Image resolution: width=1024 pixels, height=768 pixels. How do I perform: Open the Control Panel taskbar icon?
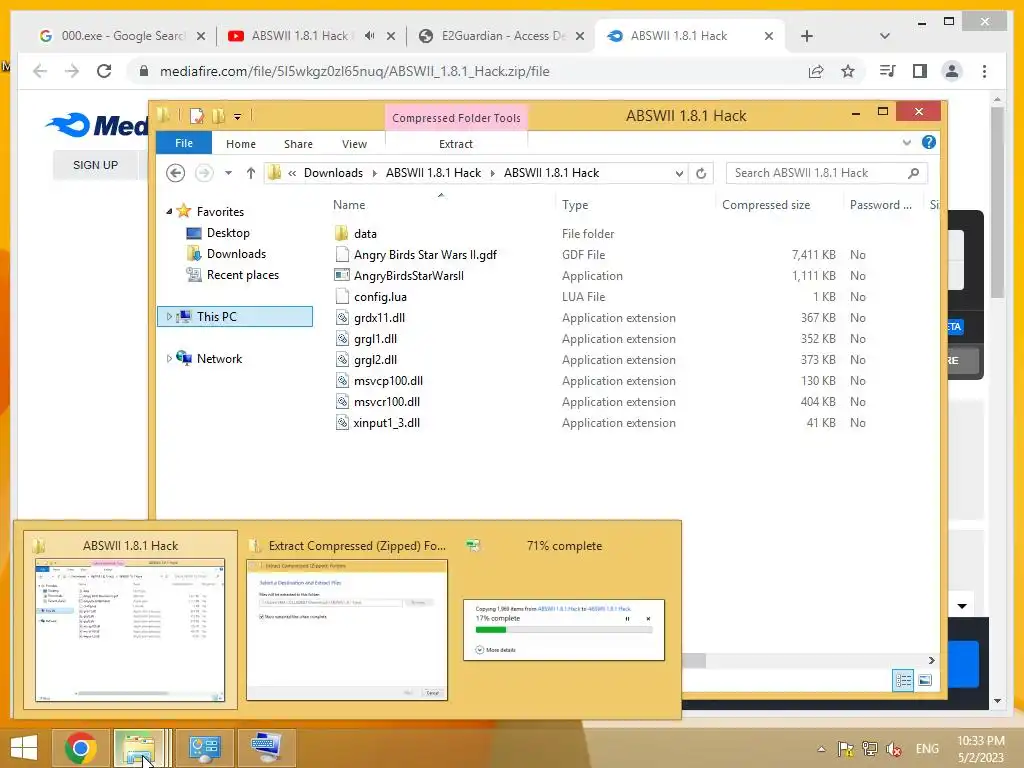tap(204, 748)
